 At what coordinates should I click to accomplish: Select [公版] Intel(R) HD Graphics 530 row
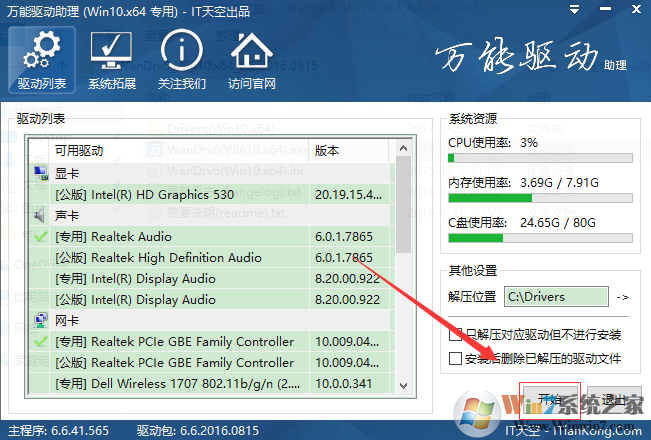pos(210,194)
